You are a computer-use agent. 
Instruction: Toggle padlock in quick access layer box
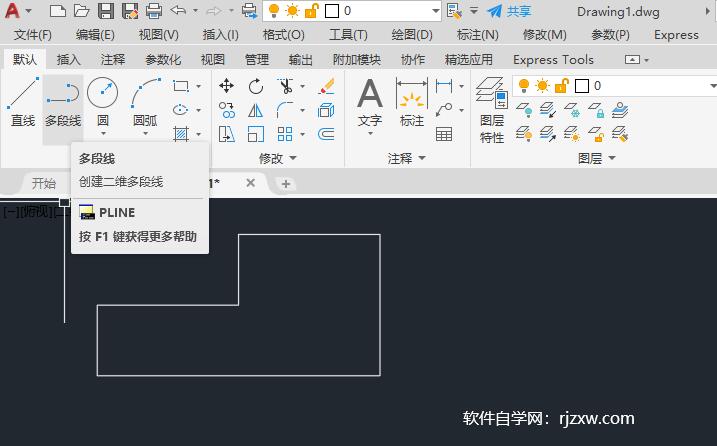311,11
